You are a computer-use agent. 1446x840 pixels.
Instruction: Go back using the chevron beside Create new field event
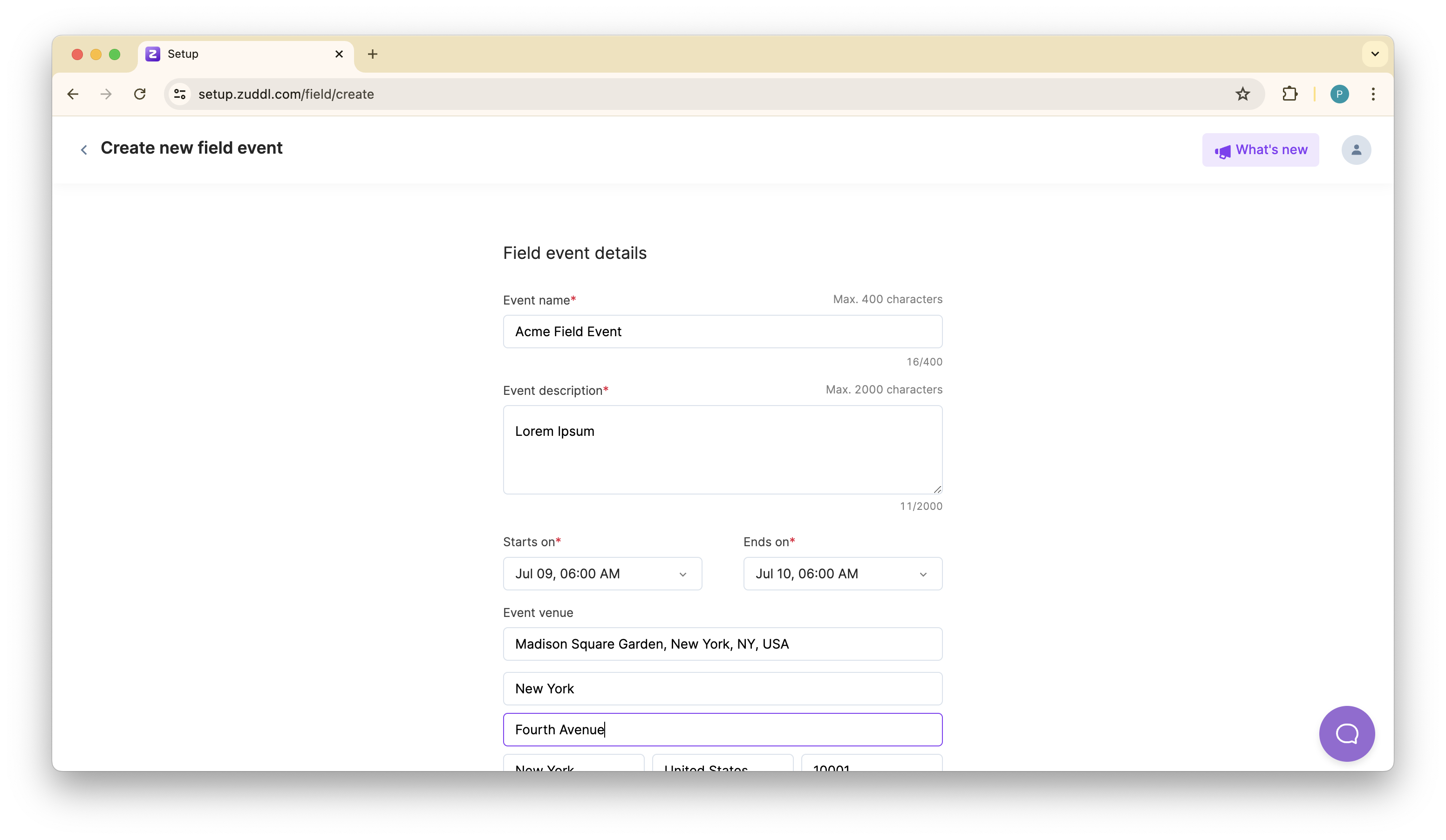(x=84, y=149)
